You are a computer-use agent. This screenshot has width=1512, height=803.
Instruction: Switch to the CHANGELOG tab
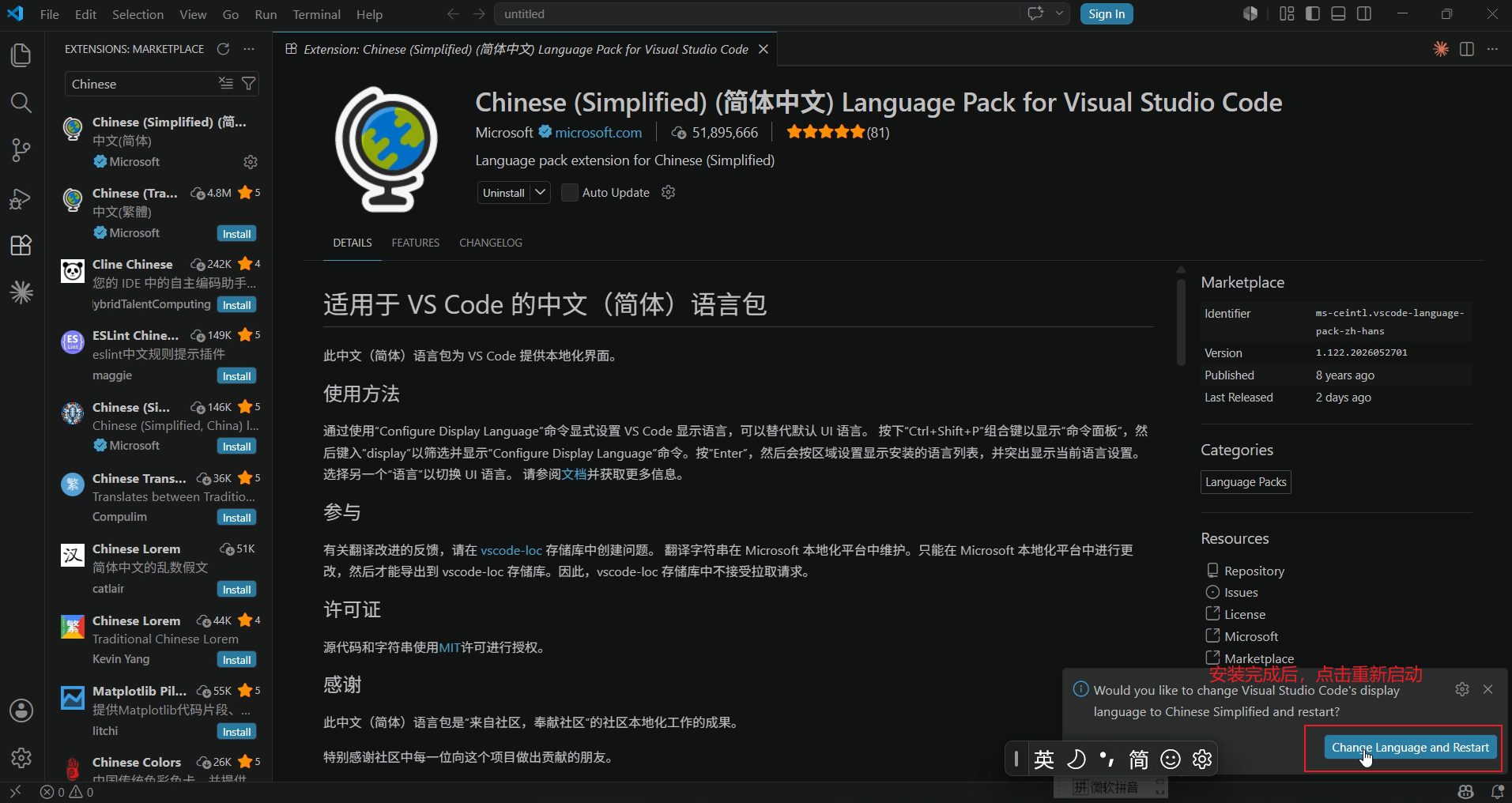(x=491, y=243)
